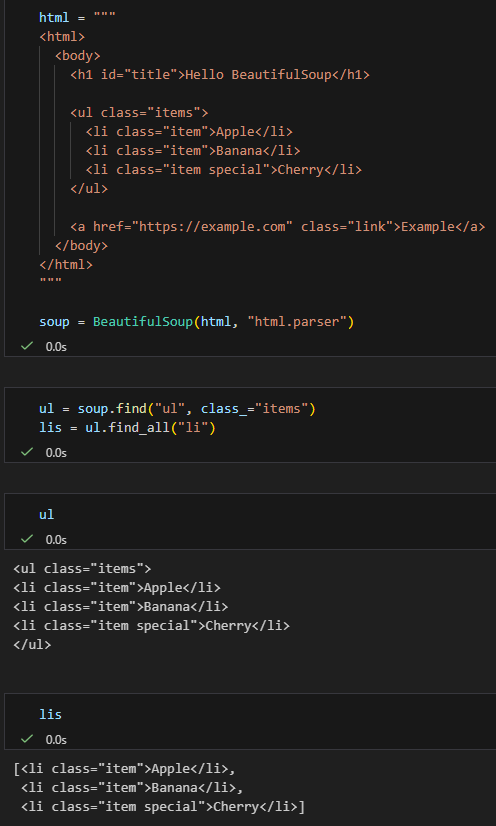Click the 'soup = BeautifulSoup(html, "html.parser")' line
The width and height of the screenshot is (496, 826).
pyautogui.click(x=196, y=321)
